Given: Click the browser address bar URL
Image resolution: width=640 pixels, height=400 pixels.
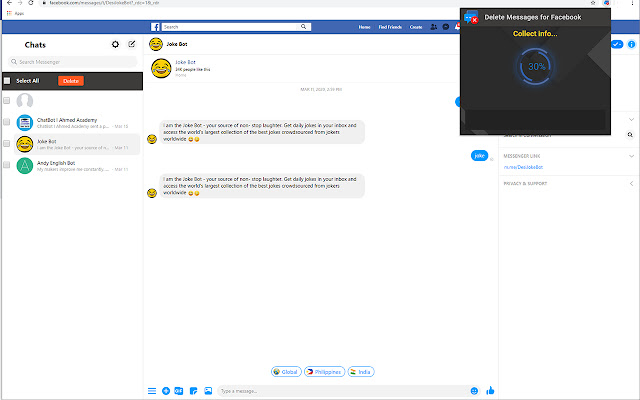Looking at the screenshot, I should 104,2.
